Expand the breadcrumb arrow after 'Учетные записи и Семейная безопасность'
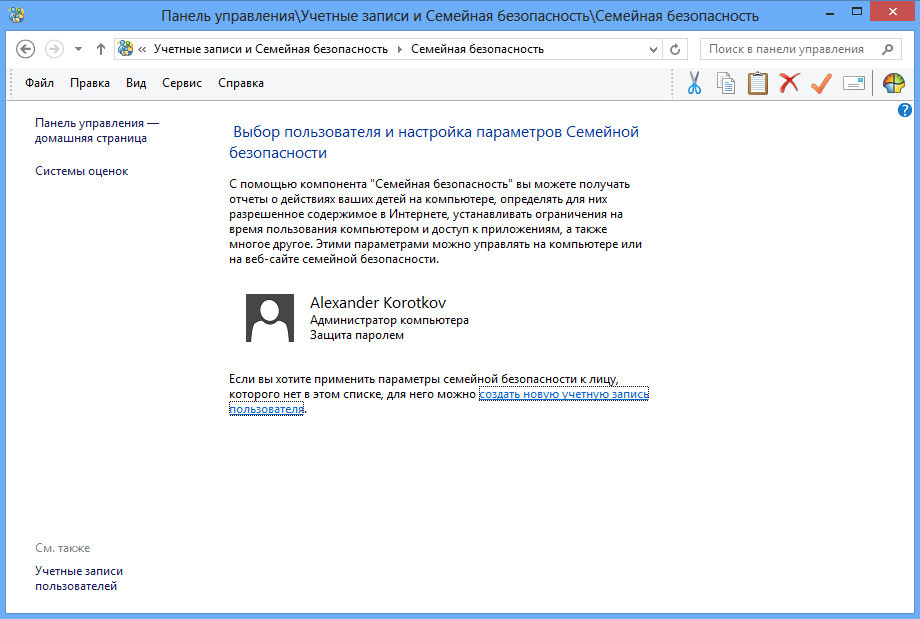This screenshot has height=619, width=920. click(x=400, y=49)
